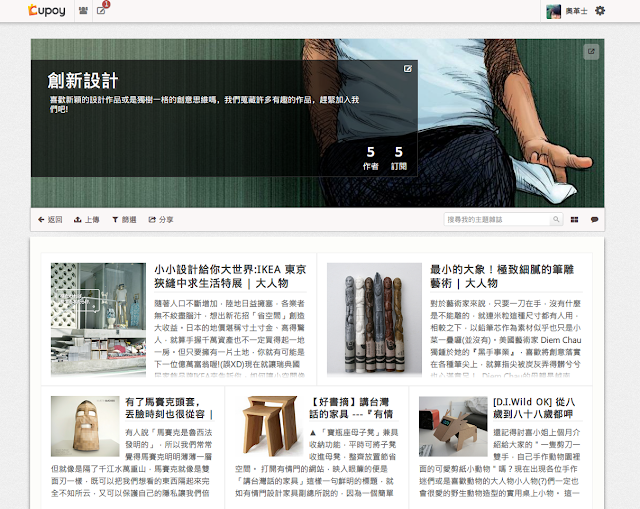
Task: View the 5 訂閱 subscriber count
Action: click(x=399, y=158)
